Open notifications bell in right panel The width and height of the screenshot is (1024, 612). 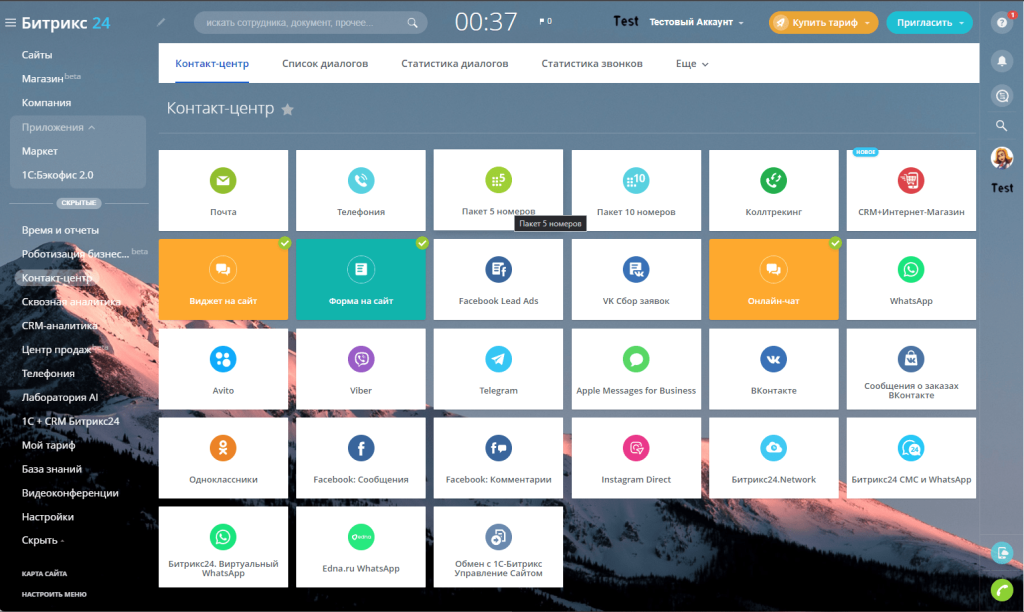click(1001, 61)
